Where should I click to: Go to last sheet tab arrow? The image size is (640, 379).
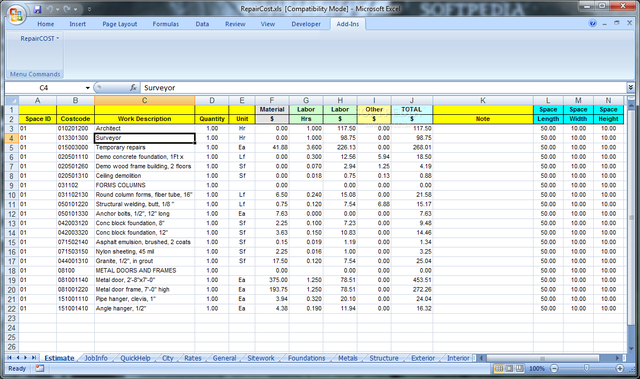tap(34, 357)
